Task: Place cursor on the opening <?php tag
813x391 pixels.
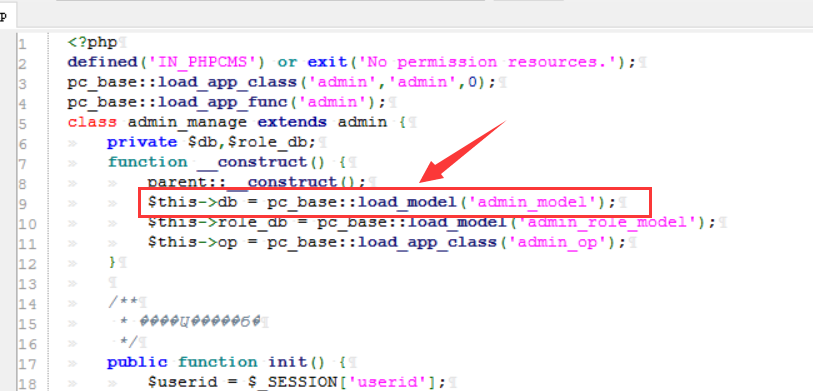Action: pyautogui.click(x=92, y=42)
